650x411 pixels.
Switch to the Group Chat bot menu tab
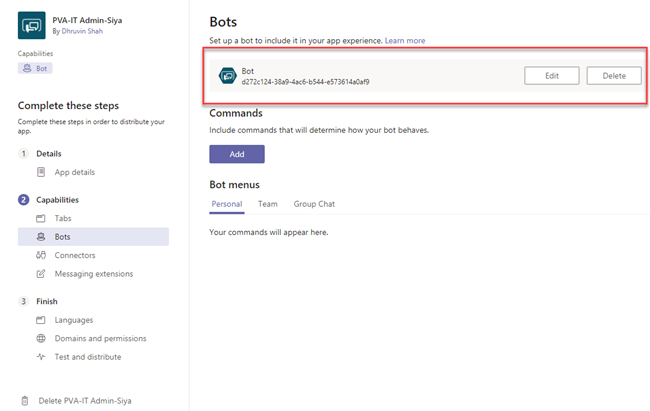click(x=314, y=204)
